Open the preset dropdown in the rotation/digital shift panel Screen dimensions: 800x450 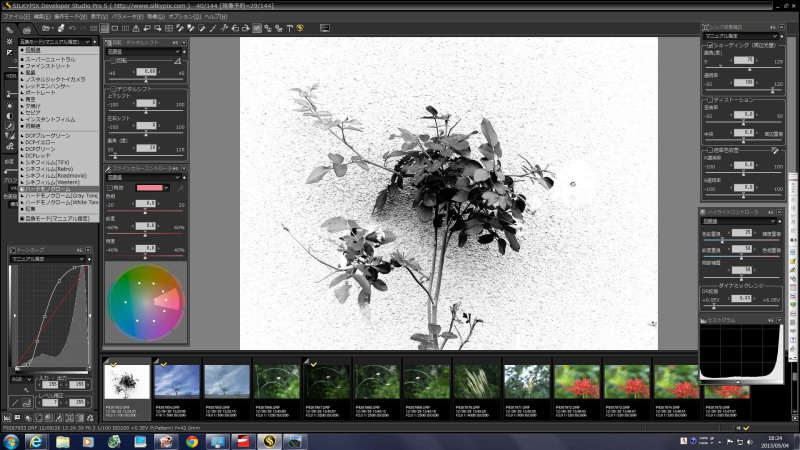pyautogui.click(x=143, y=52)
